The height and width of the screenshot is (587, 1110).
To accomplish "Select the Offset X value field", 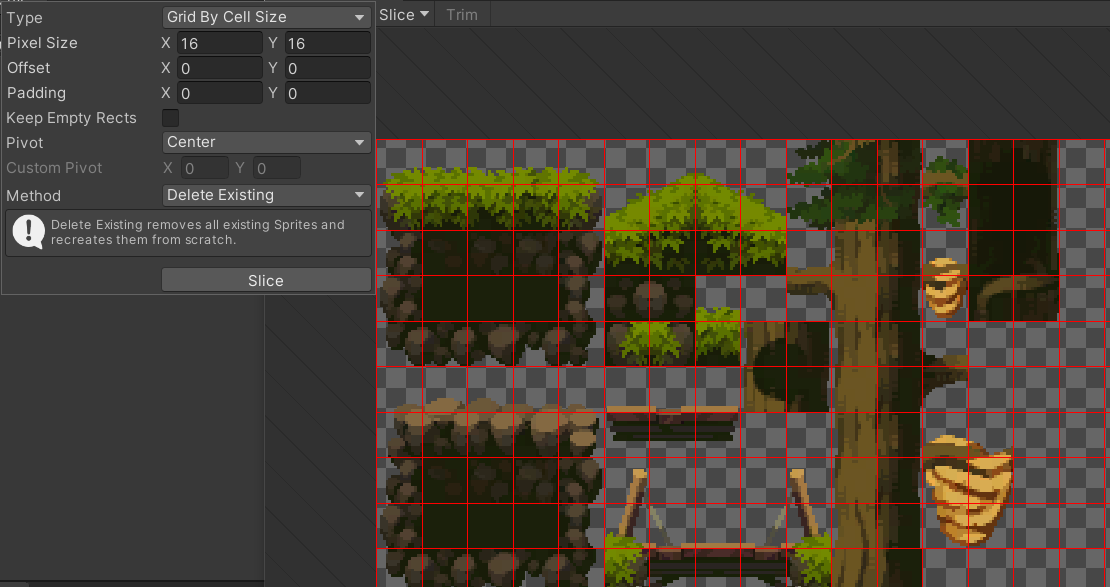I will [219, 67].
